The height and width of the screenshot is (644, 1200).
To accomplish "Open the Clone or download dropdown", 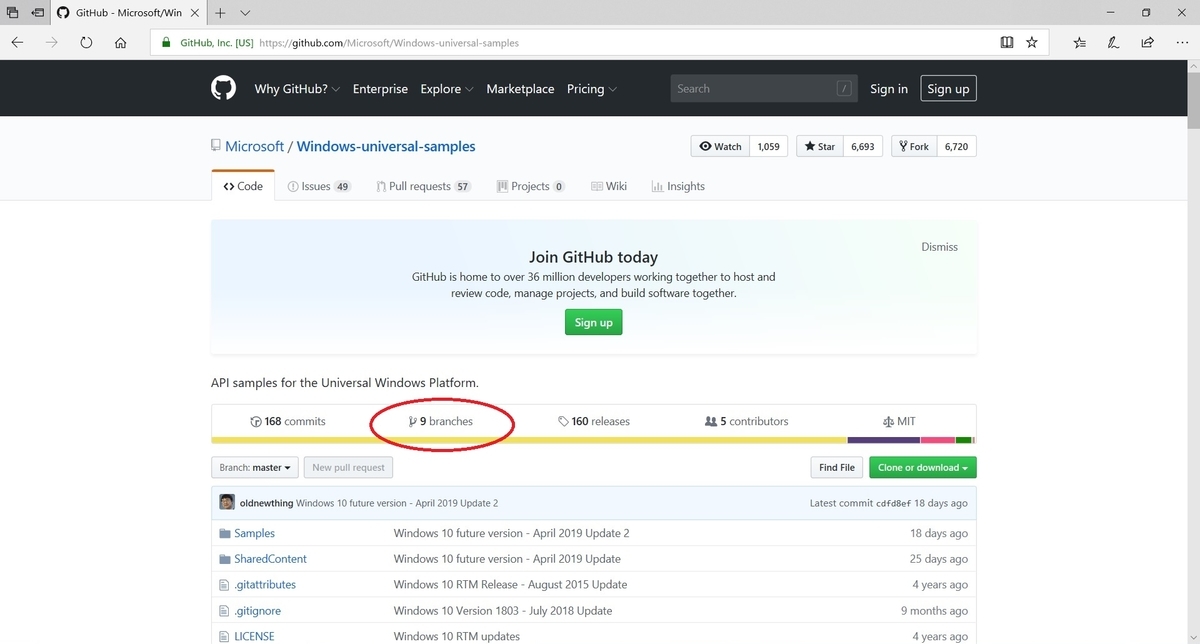I will click(x=923, y=467).
